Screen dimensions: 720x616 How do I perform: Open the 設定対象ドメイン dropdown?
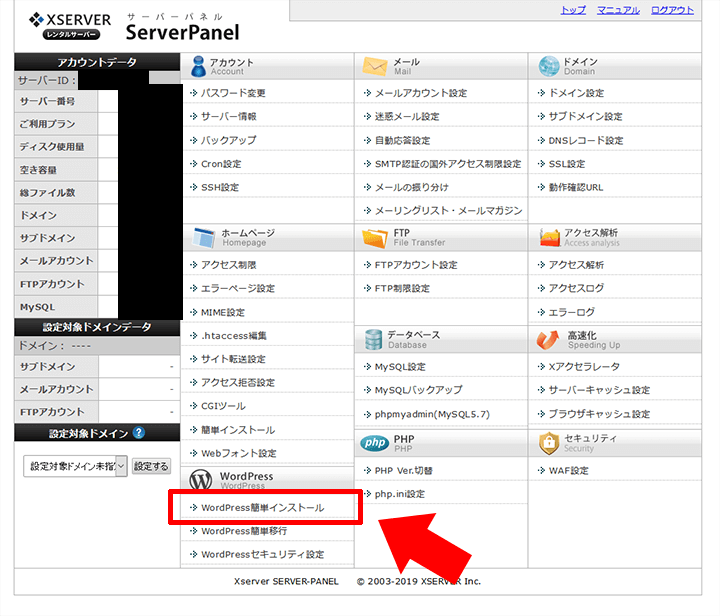pos(75,466)
